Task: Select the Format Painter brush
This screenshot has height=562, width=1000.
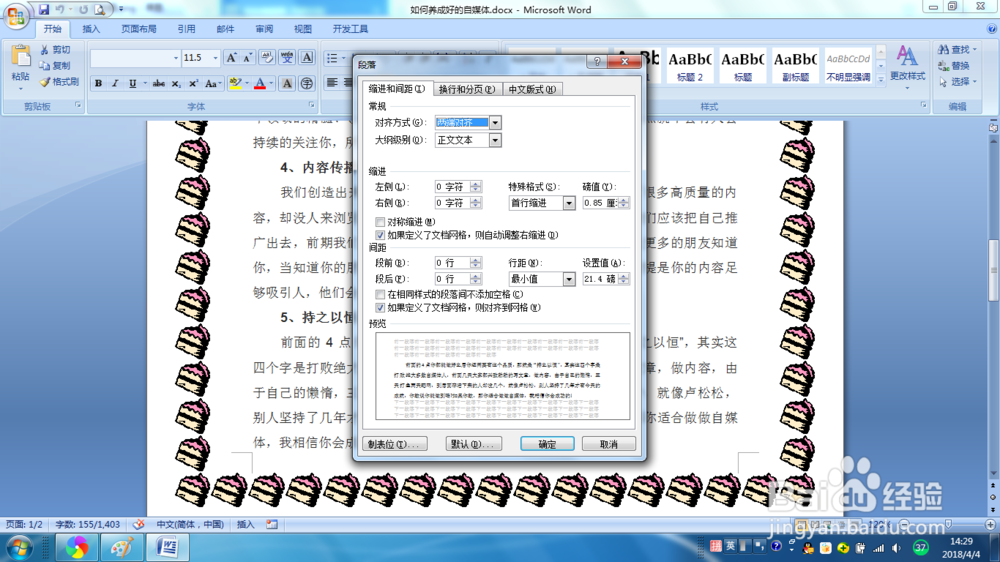Action: [x=45, y=82]
